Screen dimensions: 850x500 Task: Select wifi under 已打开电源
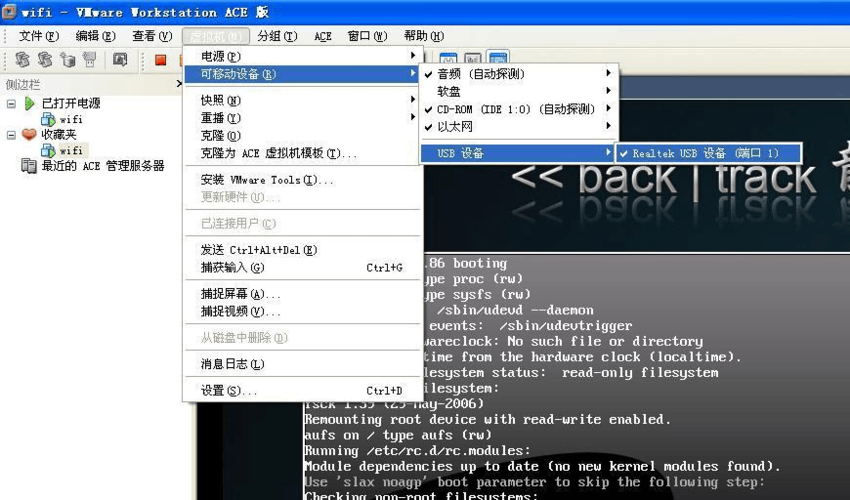click(71, 119)
